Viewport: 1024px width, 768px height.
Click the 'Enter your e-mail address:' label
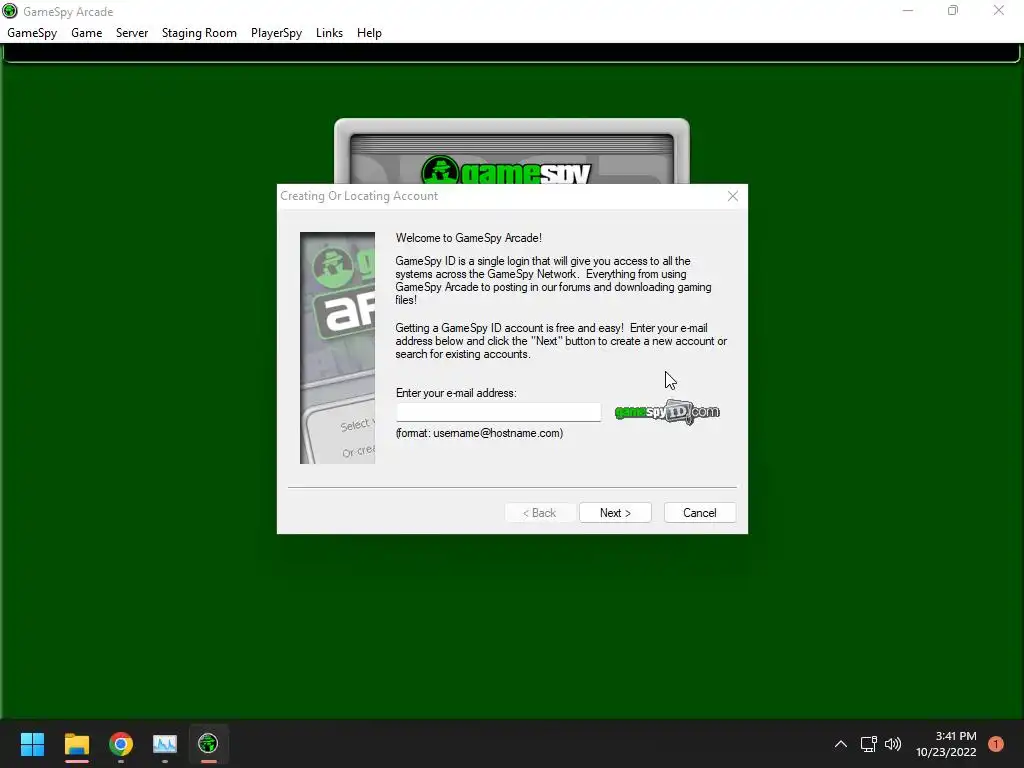pos(456,393)
